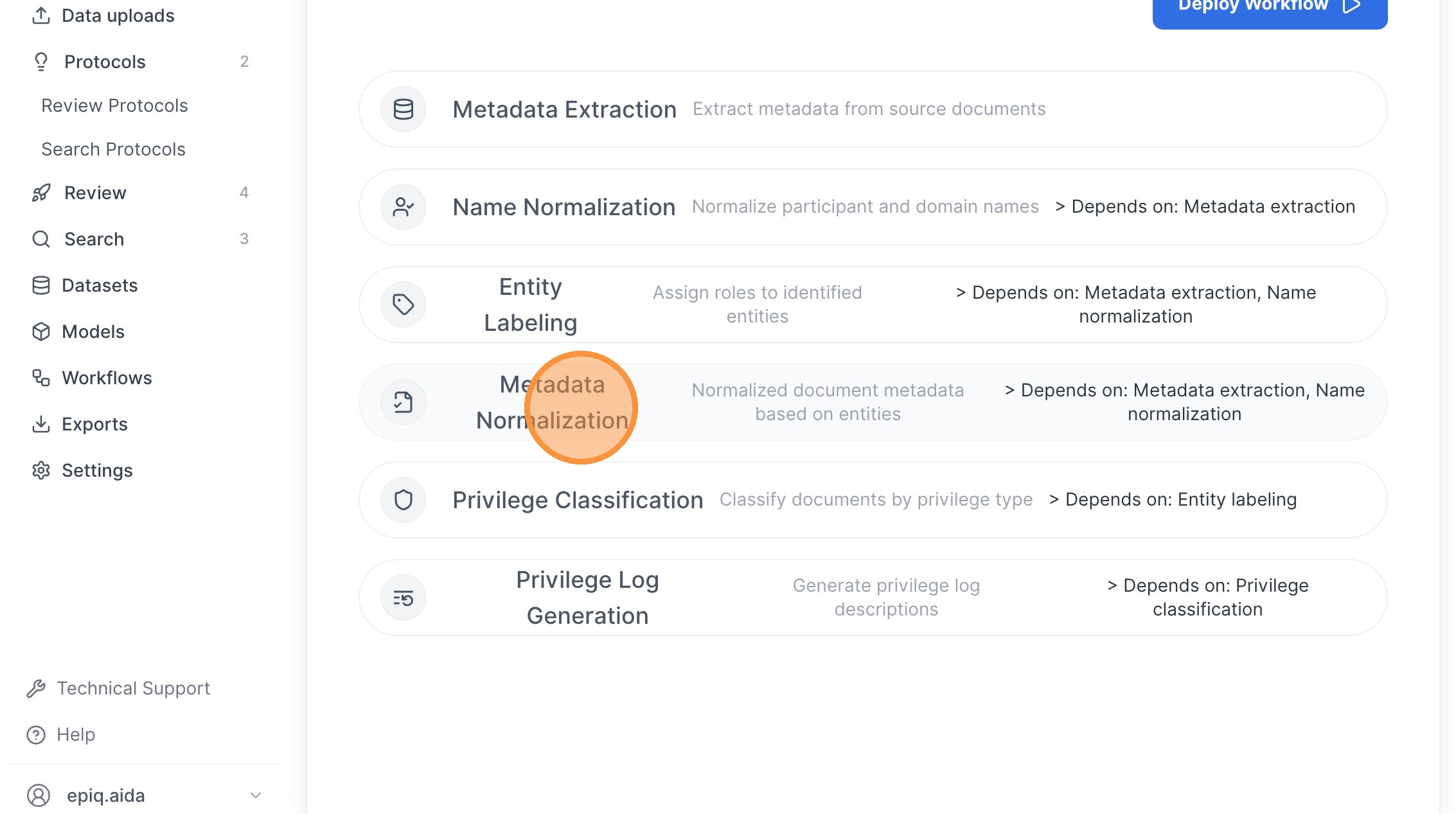
Task: Expand the Review section with count 4
Action: (x=141, y=193)
